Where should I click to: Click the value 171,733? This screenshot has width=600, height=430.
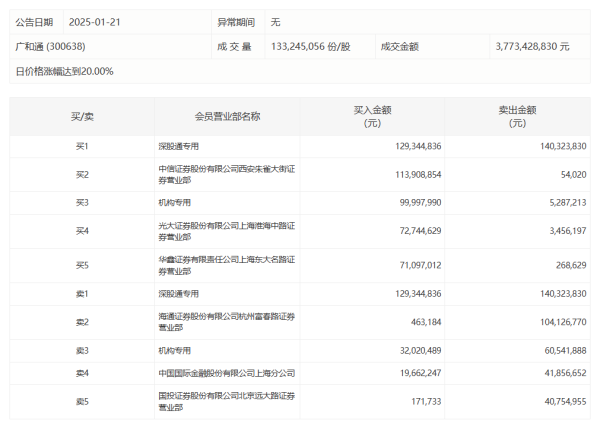(x=426, y=402)
